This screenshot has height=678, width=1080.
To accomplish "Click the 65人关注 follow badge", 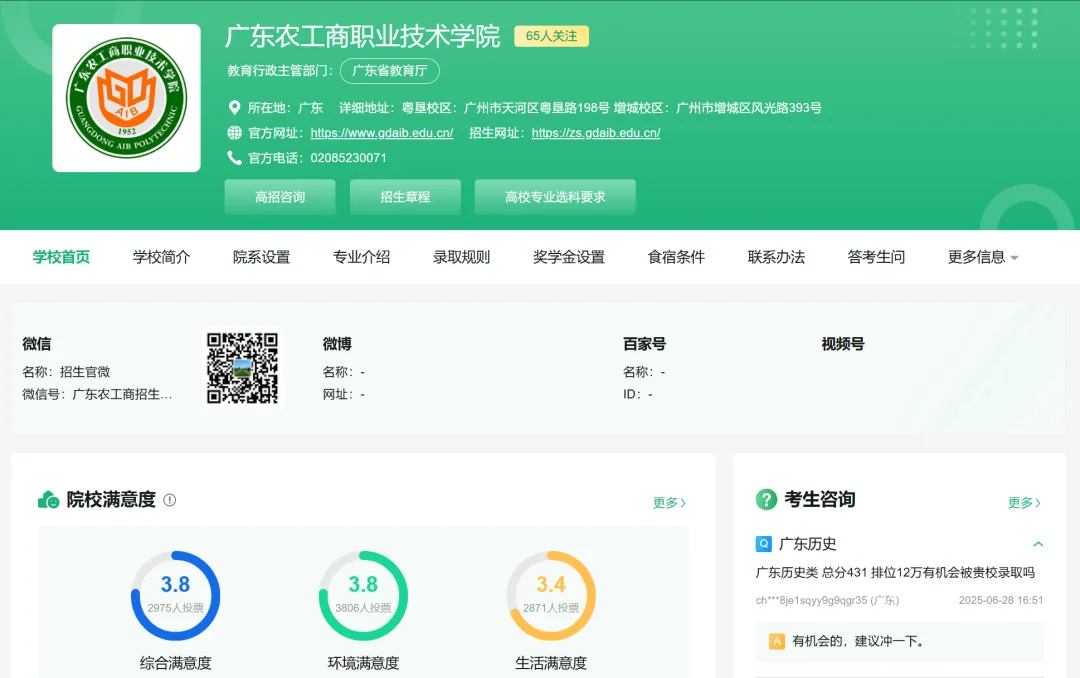I will pyautogui.click(x=551, y=36).
